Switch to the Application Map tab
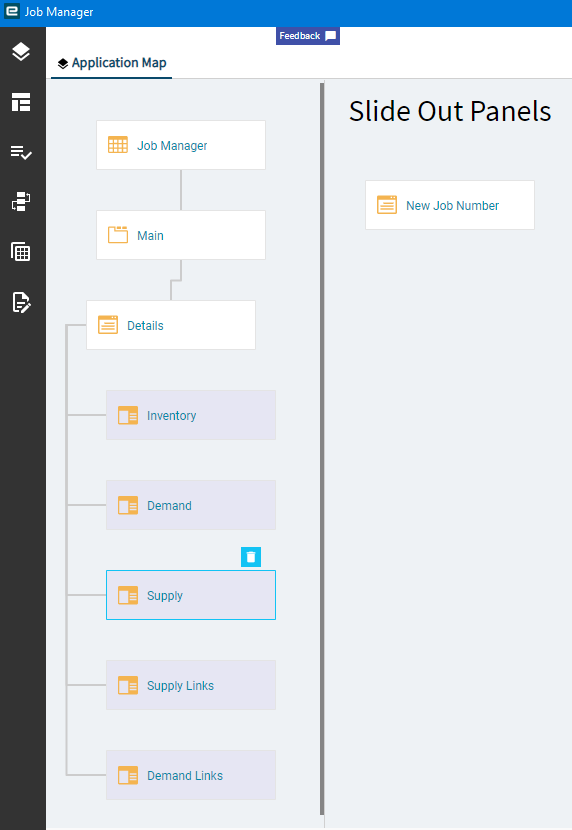 (x=112, y=63)
